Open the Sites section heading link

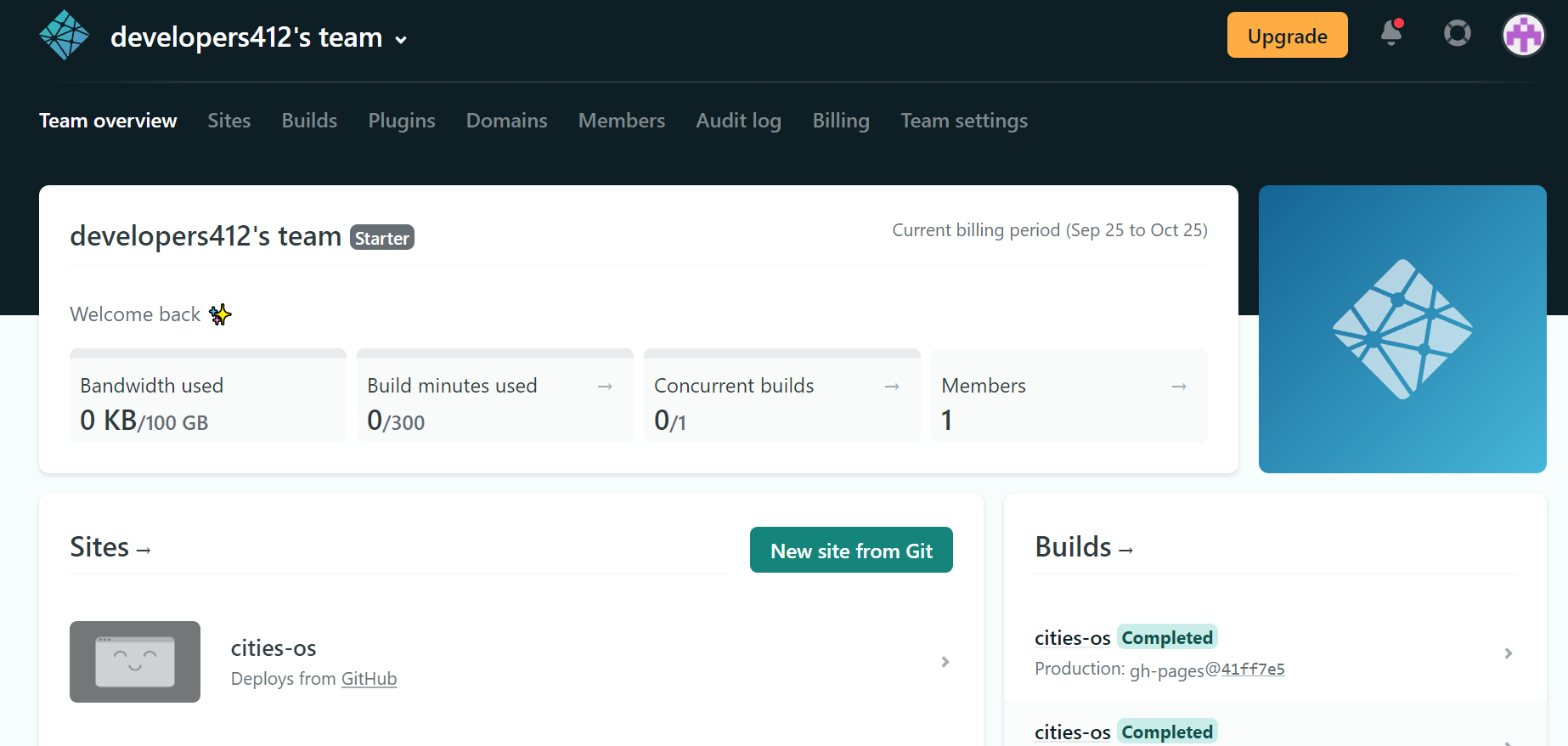[110, 547]
